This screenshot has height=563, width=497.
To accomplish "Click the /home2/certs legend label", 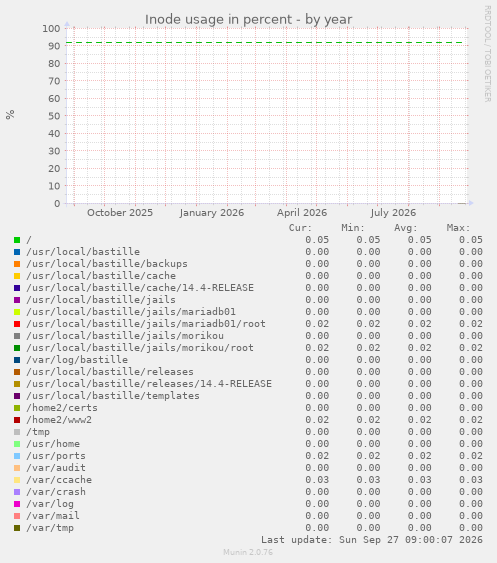I will pos(62,408).
